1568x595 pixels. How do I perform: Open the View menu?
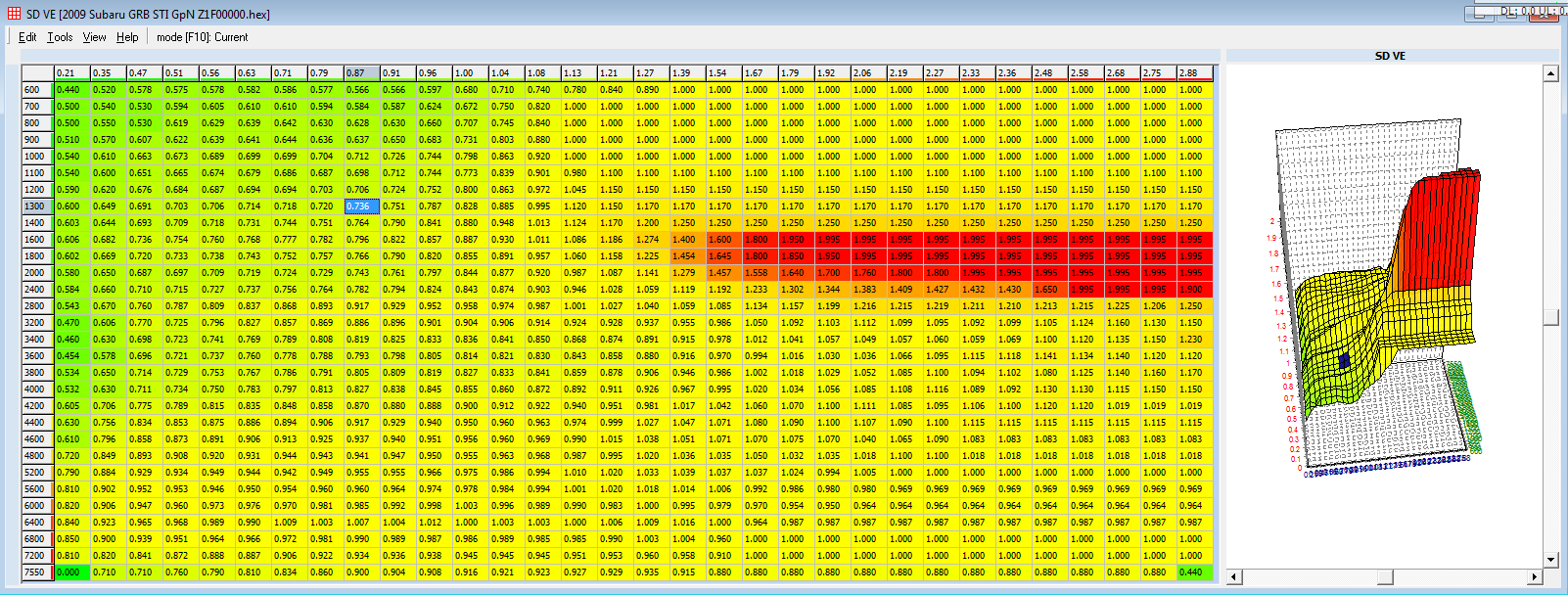(x=94, y=37)
